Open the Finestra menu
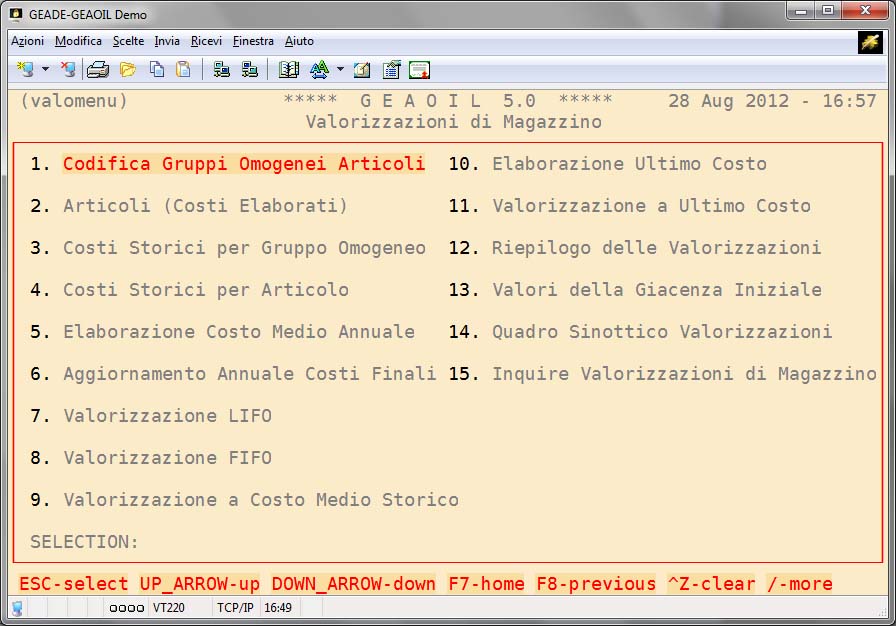 (x=253, y=41)
